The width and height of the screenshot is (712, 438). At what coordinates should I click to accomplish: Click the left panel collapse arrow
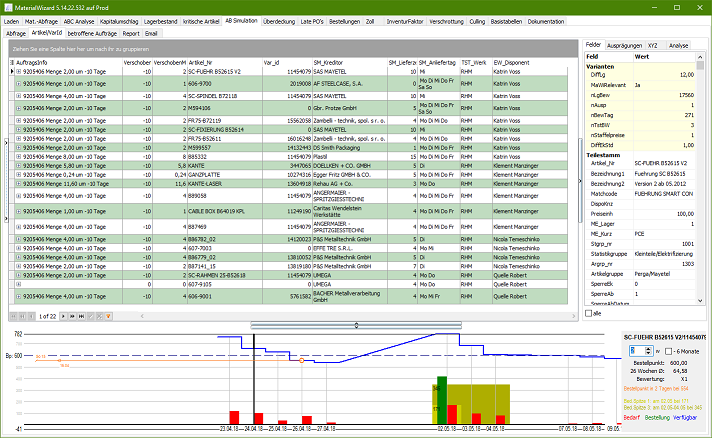coord(4,143)
